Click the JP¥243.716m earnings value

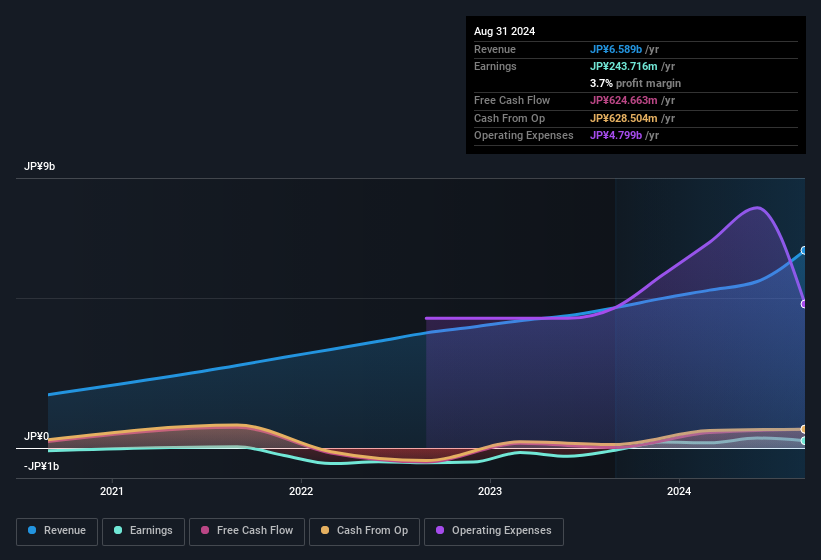pos(624,66)
